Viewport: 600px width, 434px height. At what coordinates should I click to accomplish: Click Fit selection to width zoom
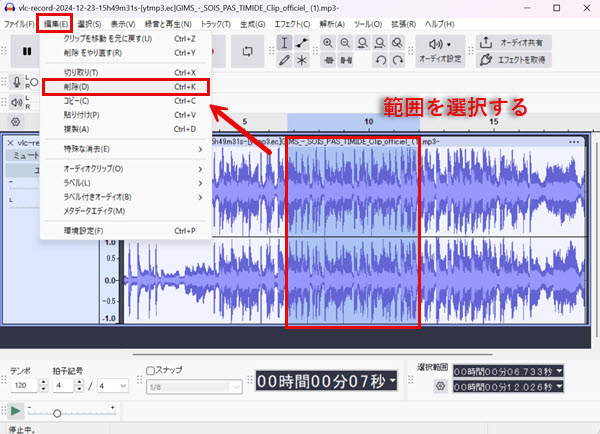click(x=362, y=43)
